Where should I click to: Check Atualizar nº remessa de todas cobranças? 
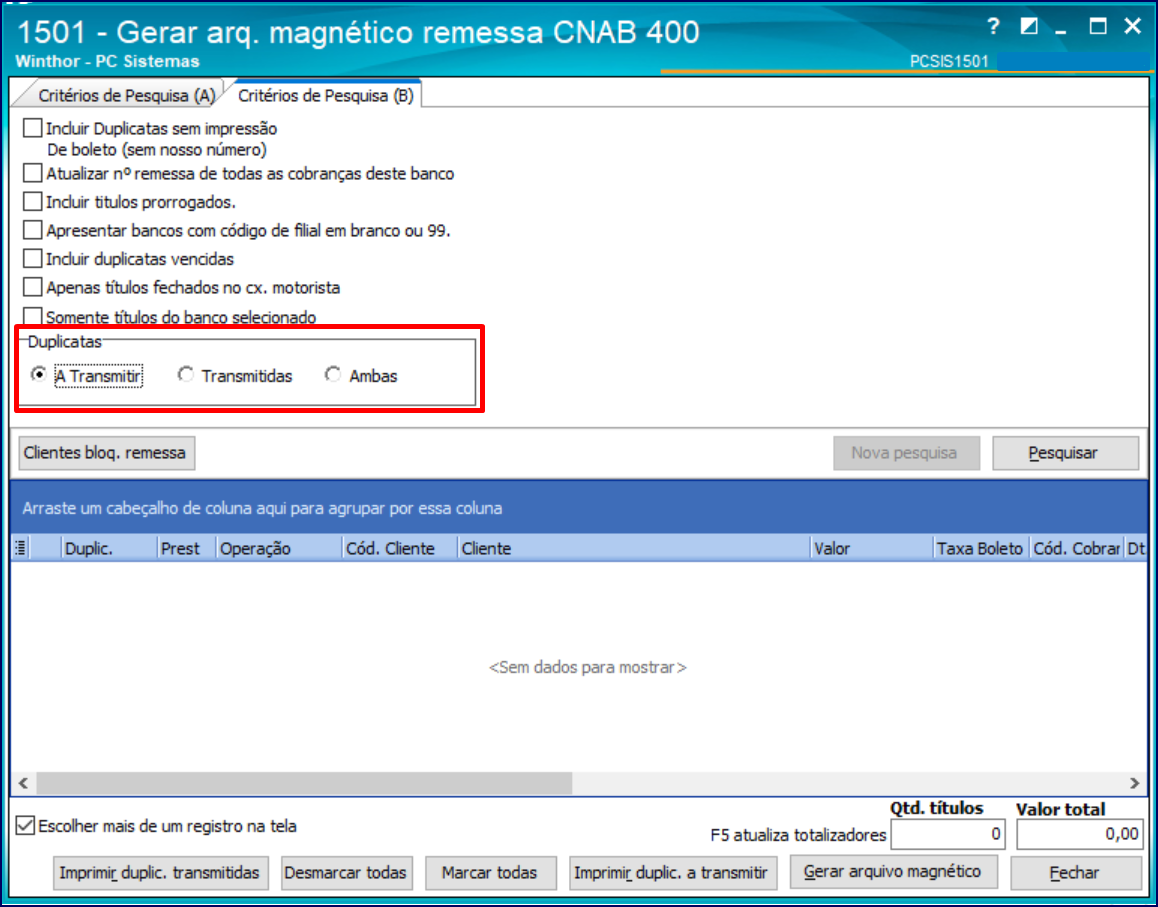point(32,173)
